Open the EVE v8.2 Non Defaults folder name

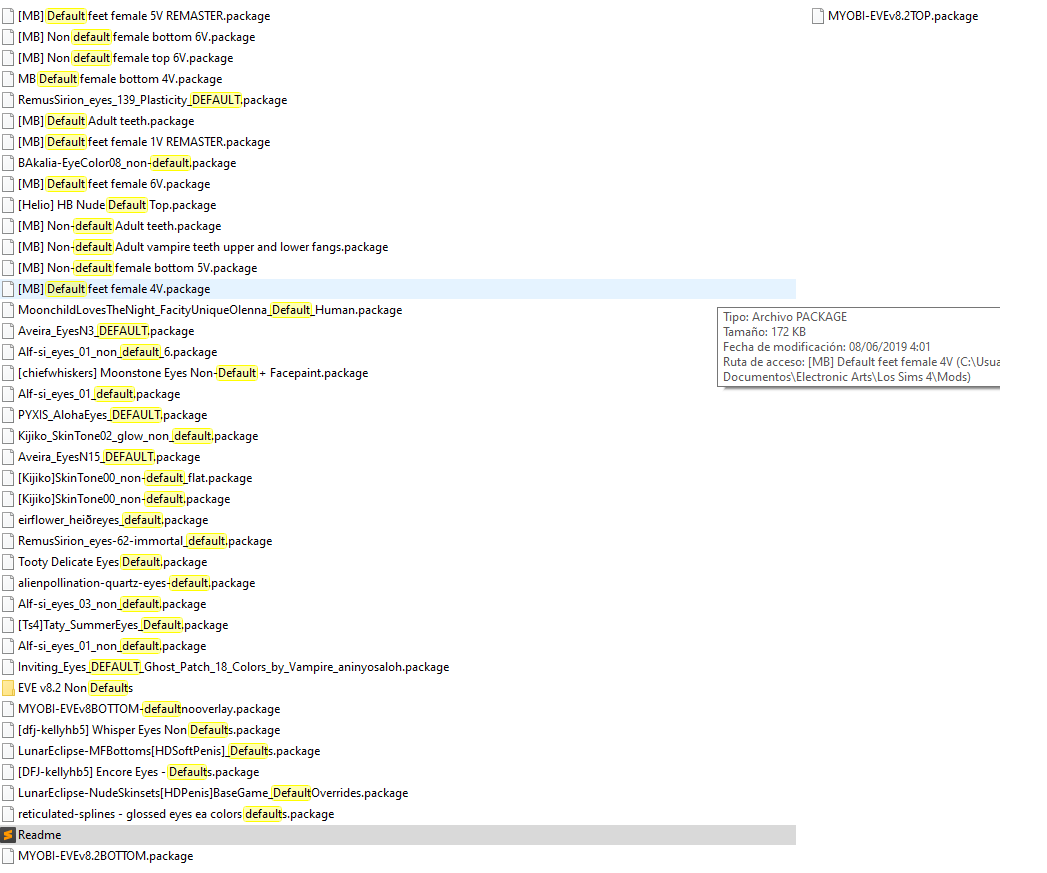pyautogui.click(x=75, y=688)
